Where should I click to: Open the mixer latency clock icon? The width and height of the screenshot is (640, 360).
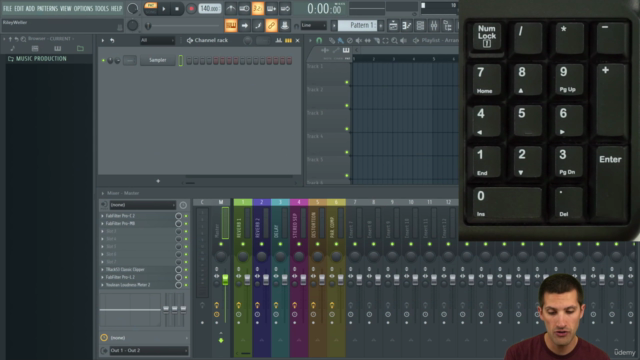(x=183, y=205)
